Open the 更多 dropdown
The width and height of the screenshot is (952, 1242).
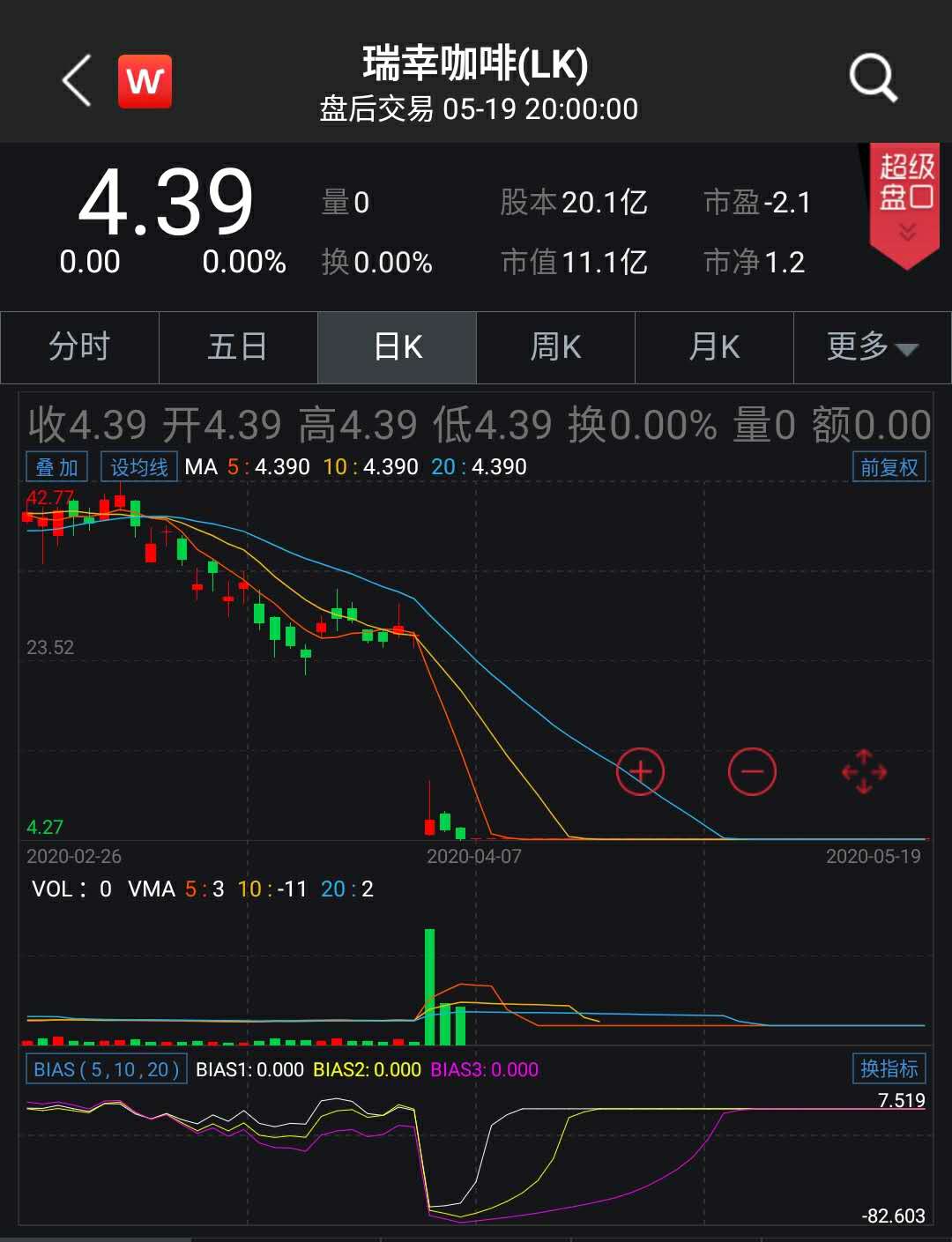[873, 346]
